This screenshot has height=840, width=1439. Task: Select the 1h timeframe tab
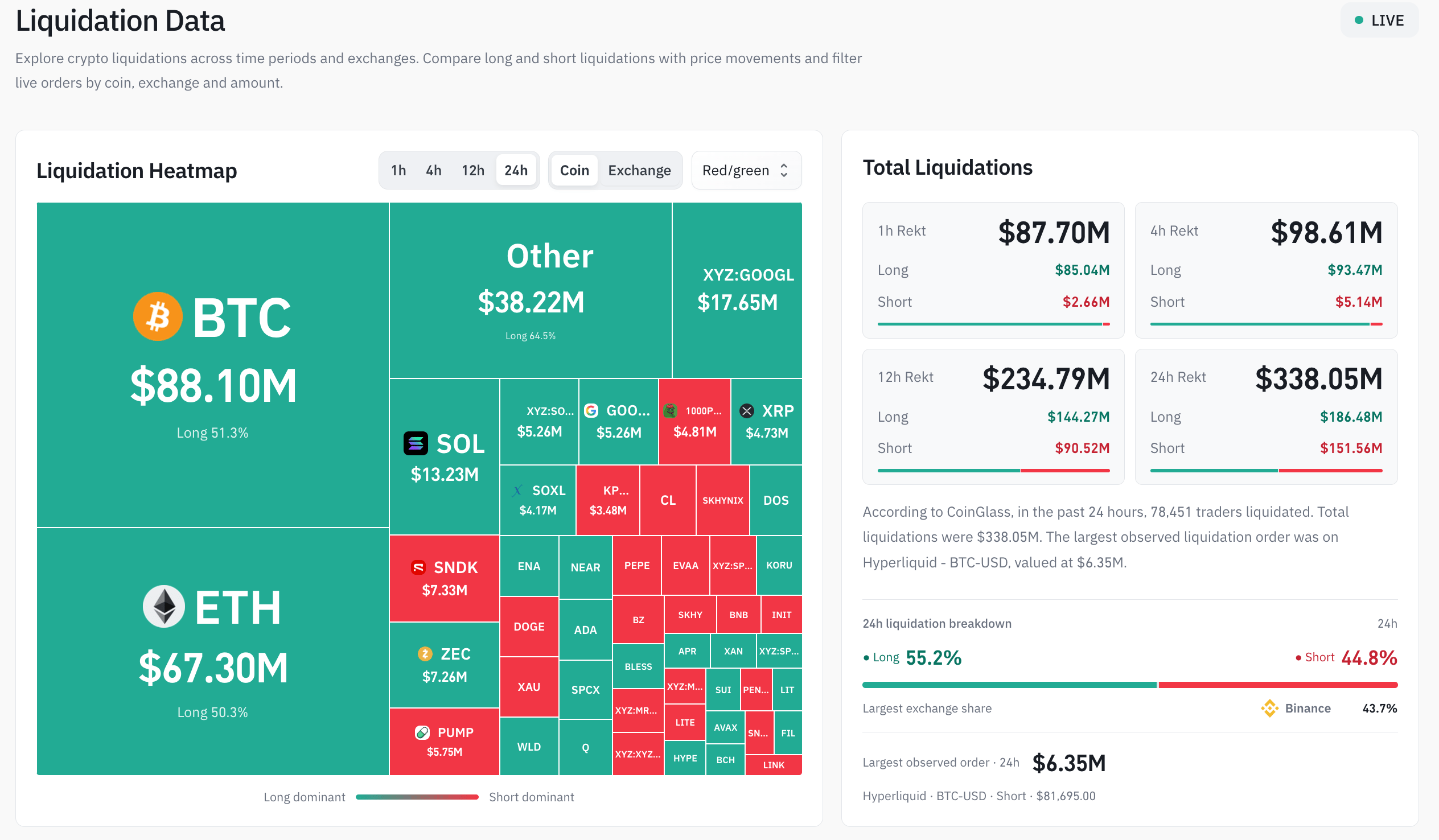[398, 170]
